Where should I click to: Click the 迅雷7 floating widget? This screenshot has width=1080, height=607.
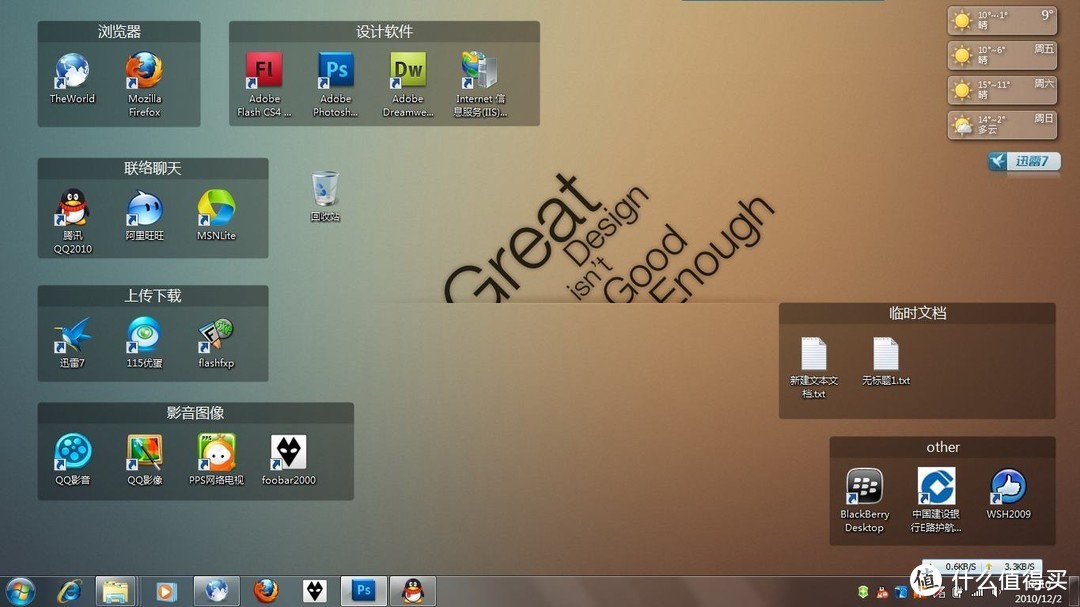[1024, 161]
